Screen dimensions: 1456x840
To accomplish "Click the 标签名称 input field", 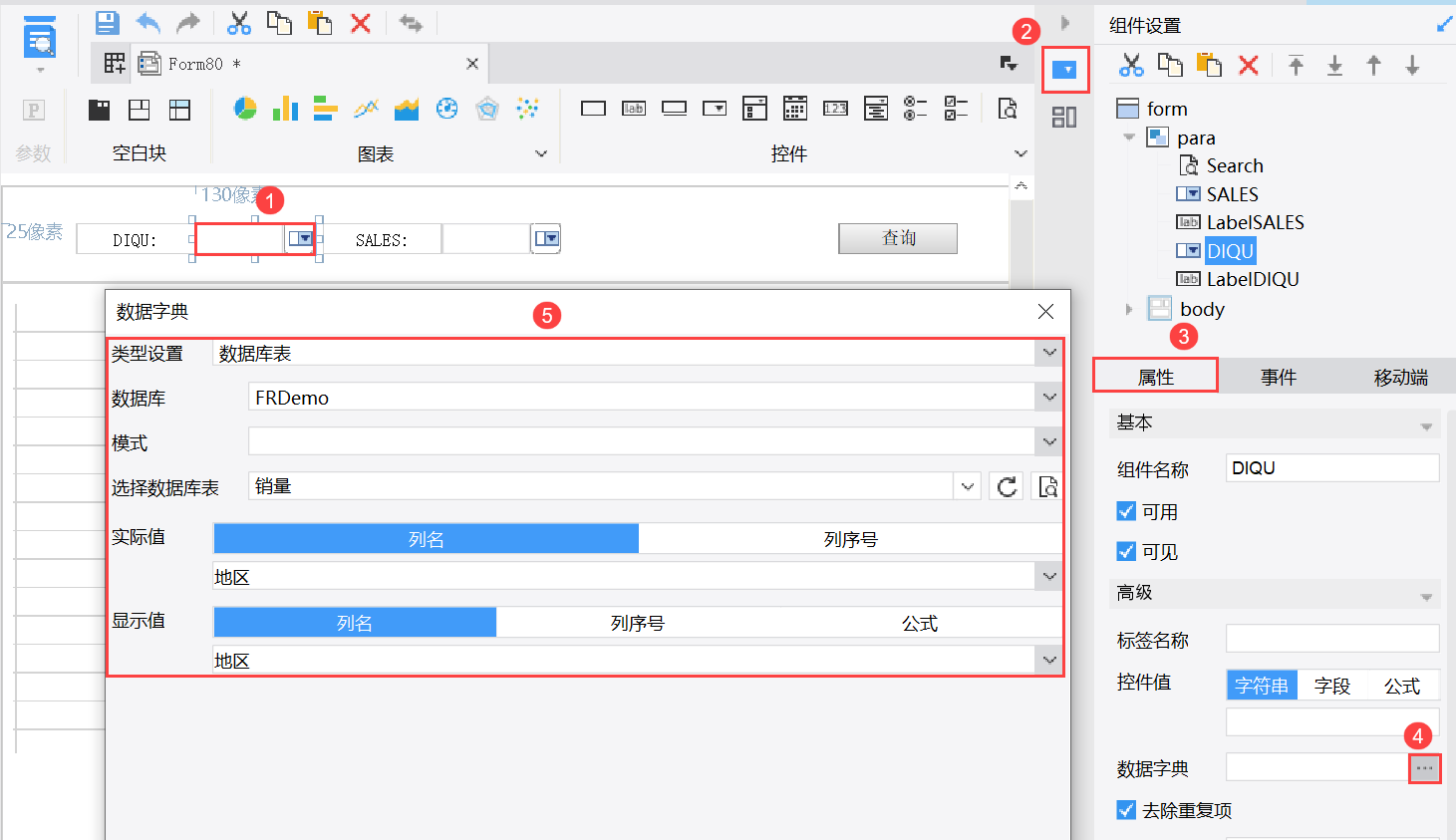I will pyautogui.click(x=1332, y=639).
